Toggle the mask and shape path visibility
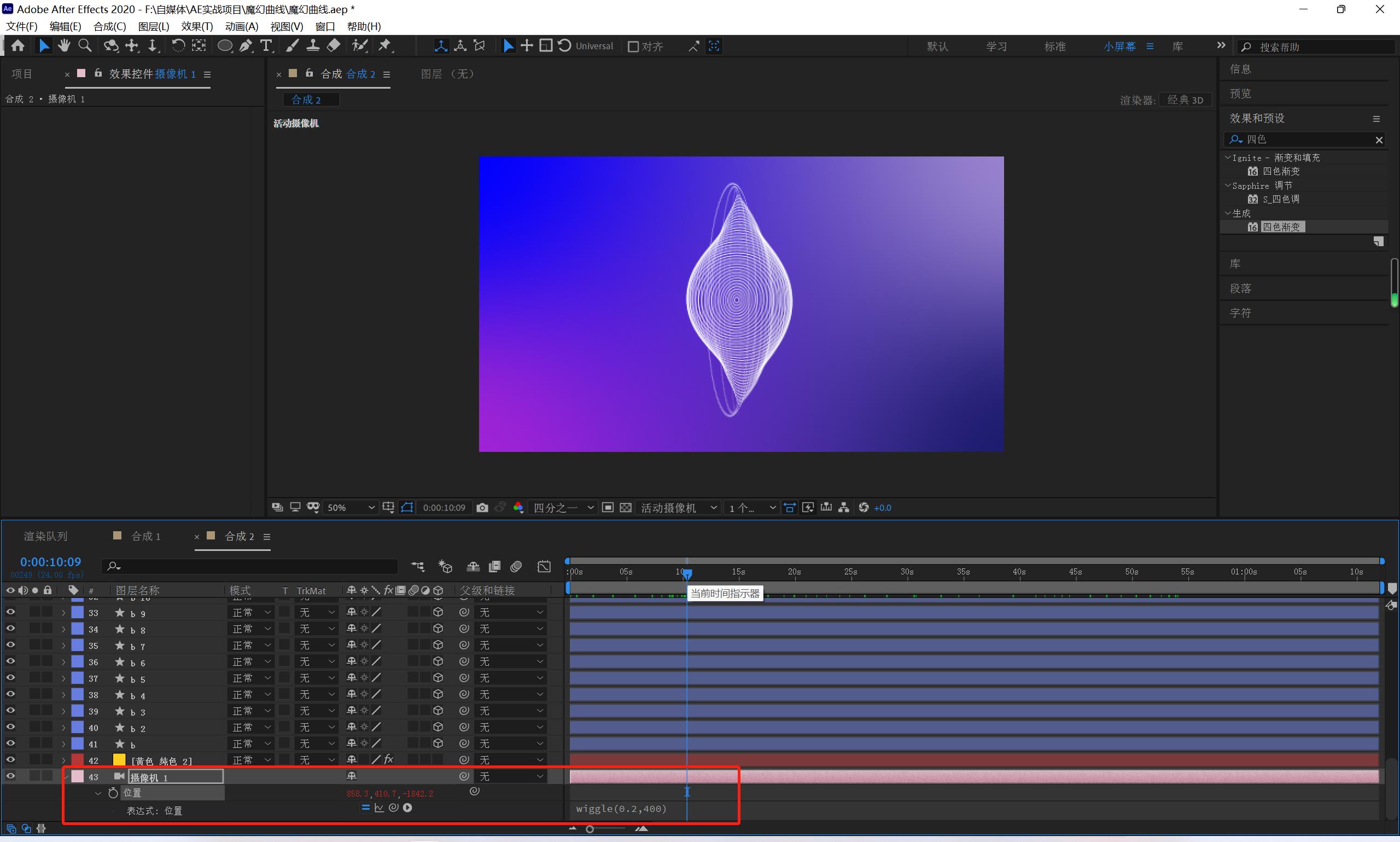This screenshot has width=1400, height=842. point(406,508)
